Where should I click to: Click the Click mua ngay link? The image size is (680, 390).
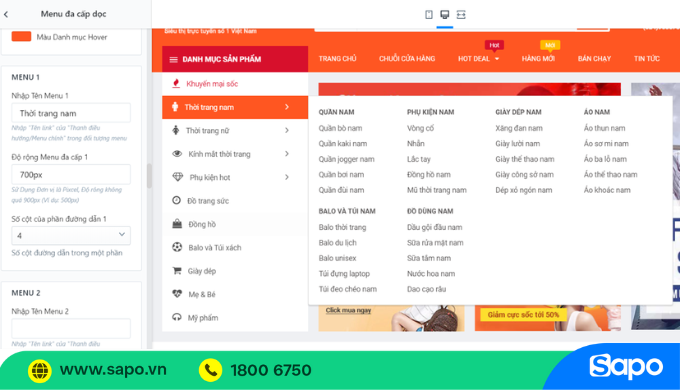coord(348,310)
